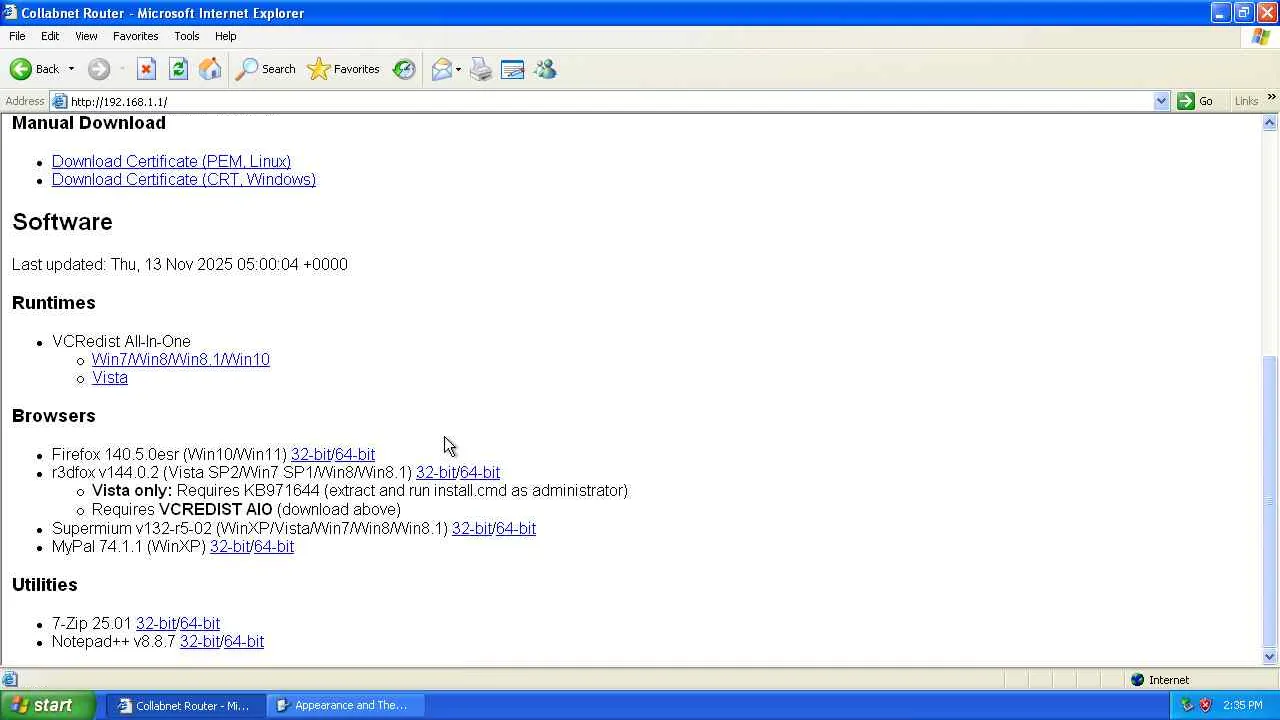This screenshot has height=720, width=1280.
Task: Expand the address bar URL dropdown
Action: [1161, 101]
